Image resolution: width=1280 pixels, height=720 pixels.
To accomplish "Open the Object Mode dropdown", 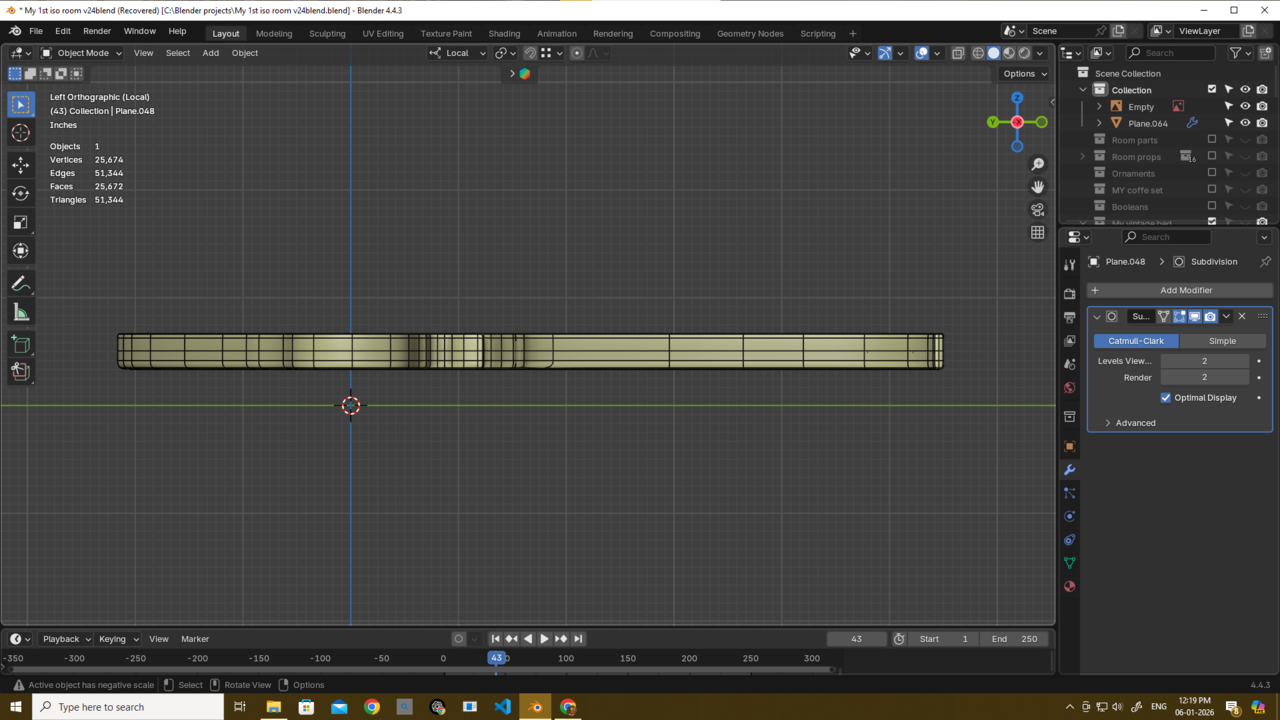I will coord(82,53).
